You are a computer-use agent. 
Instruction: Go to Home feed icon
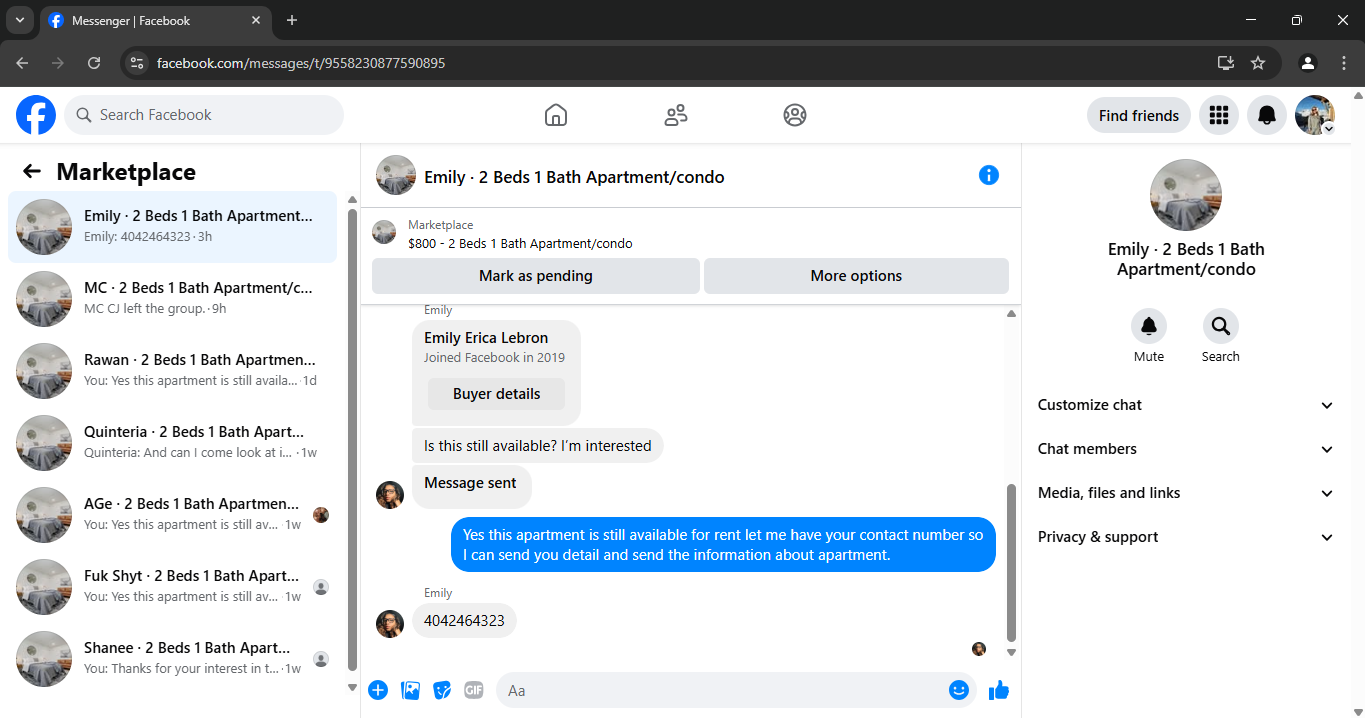coord(556,115)
